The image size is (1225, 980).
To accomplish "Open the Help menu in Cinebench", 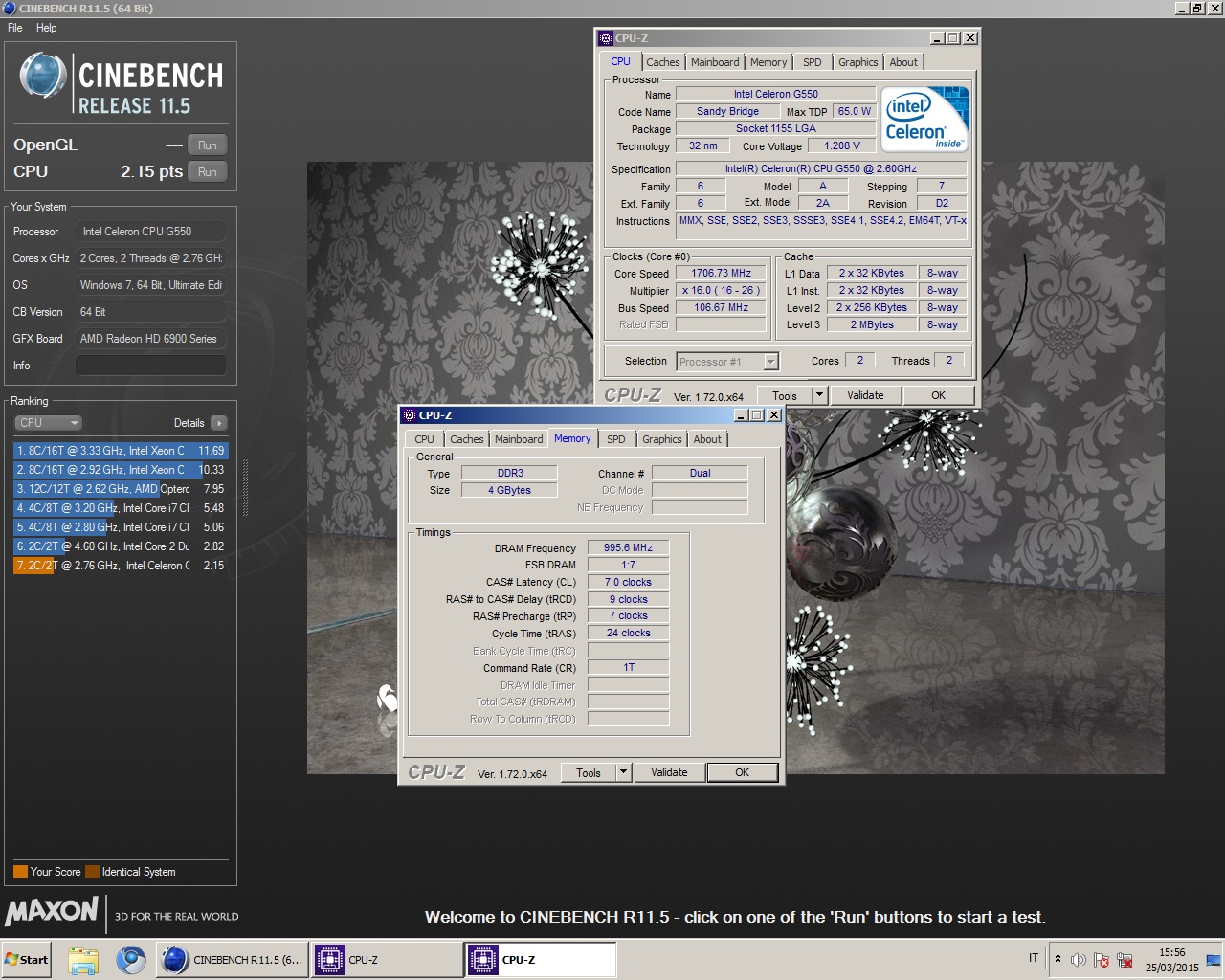I will [46, 28].
